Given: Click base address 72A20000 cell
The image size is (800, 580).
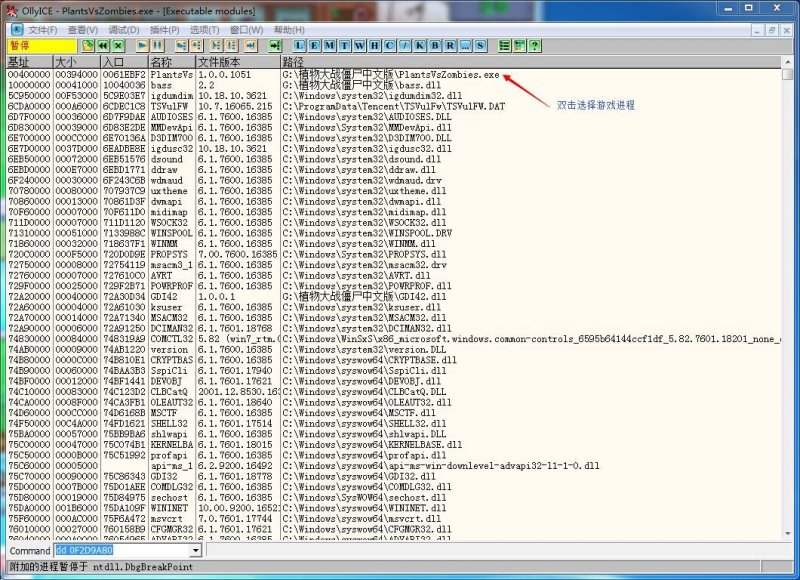Looking at the screenshot, I should pos(29,296).
